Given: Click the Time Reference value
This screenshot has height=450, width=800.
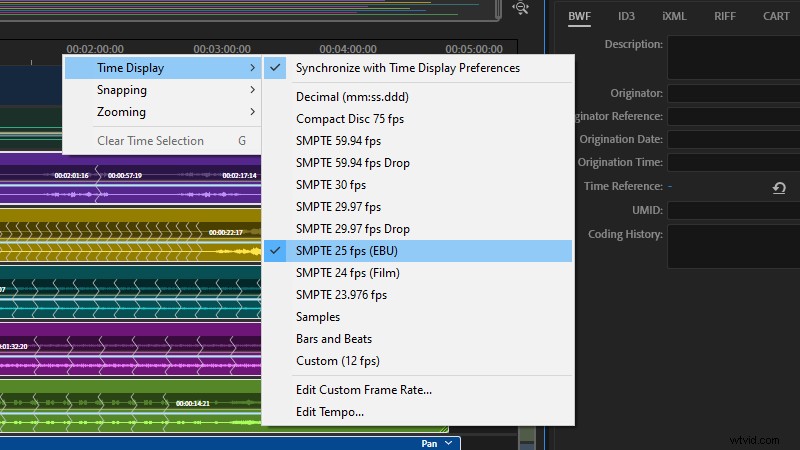Looking at the screenshot, I should (x=670, y=186).
